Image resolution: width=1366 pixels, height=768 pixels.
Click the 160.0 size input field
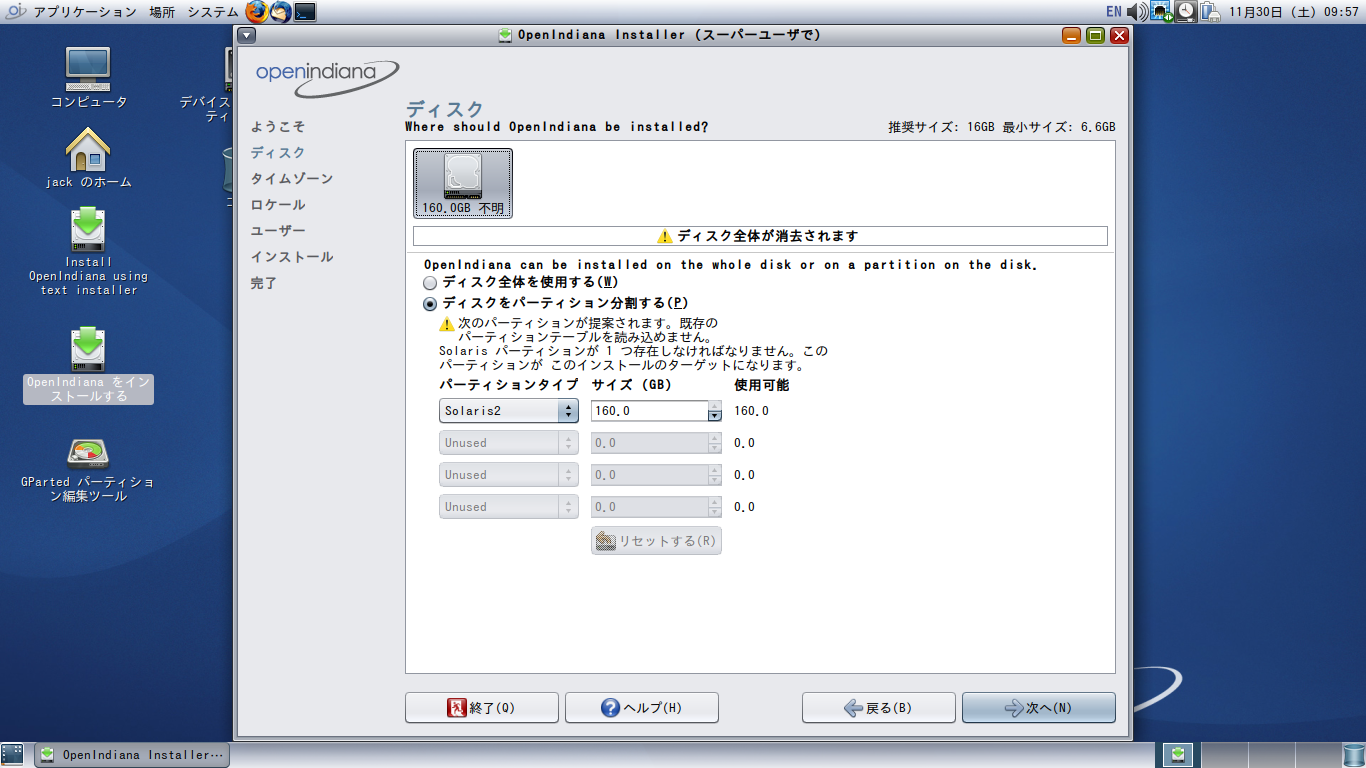click(649, 411)
